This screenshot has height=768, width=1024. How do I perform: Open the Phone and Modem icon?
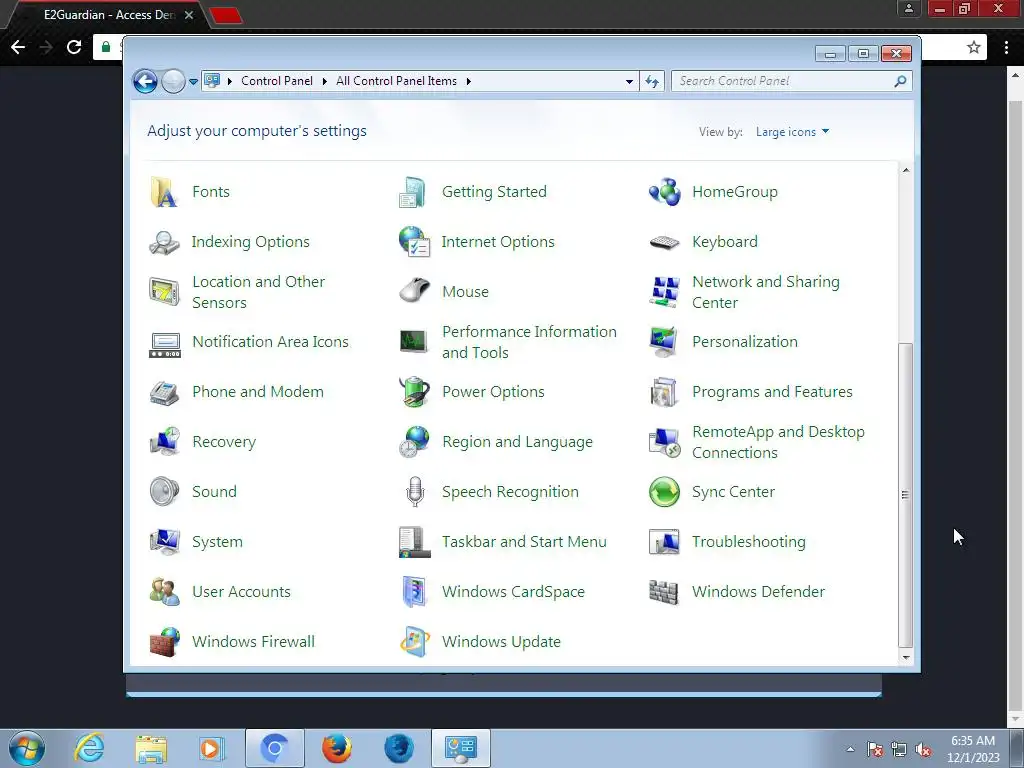pyautogui.click(x=164, y=392)
